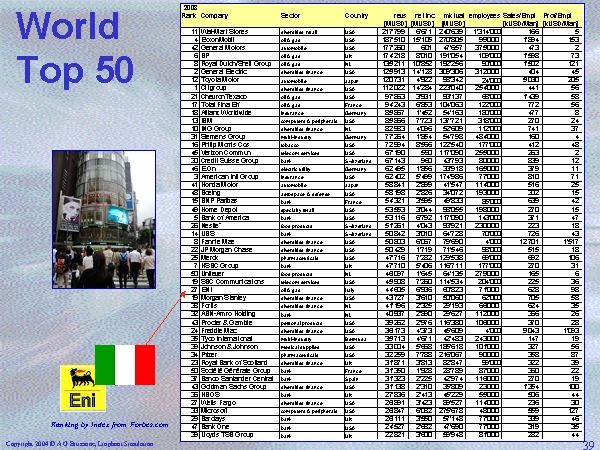The width and height of the screenshot is (600, 450).
Task: Select the Lloyds TSB Group cell
Action: 240,435
